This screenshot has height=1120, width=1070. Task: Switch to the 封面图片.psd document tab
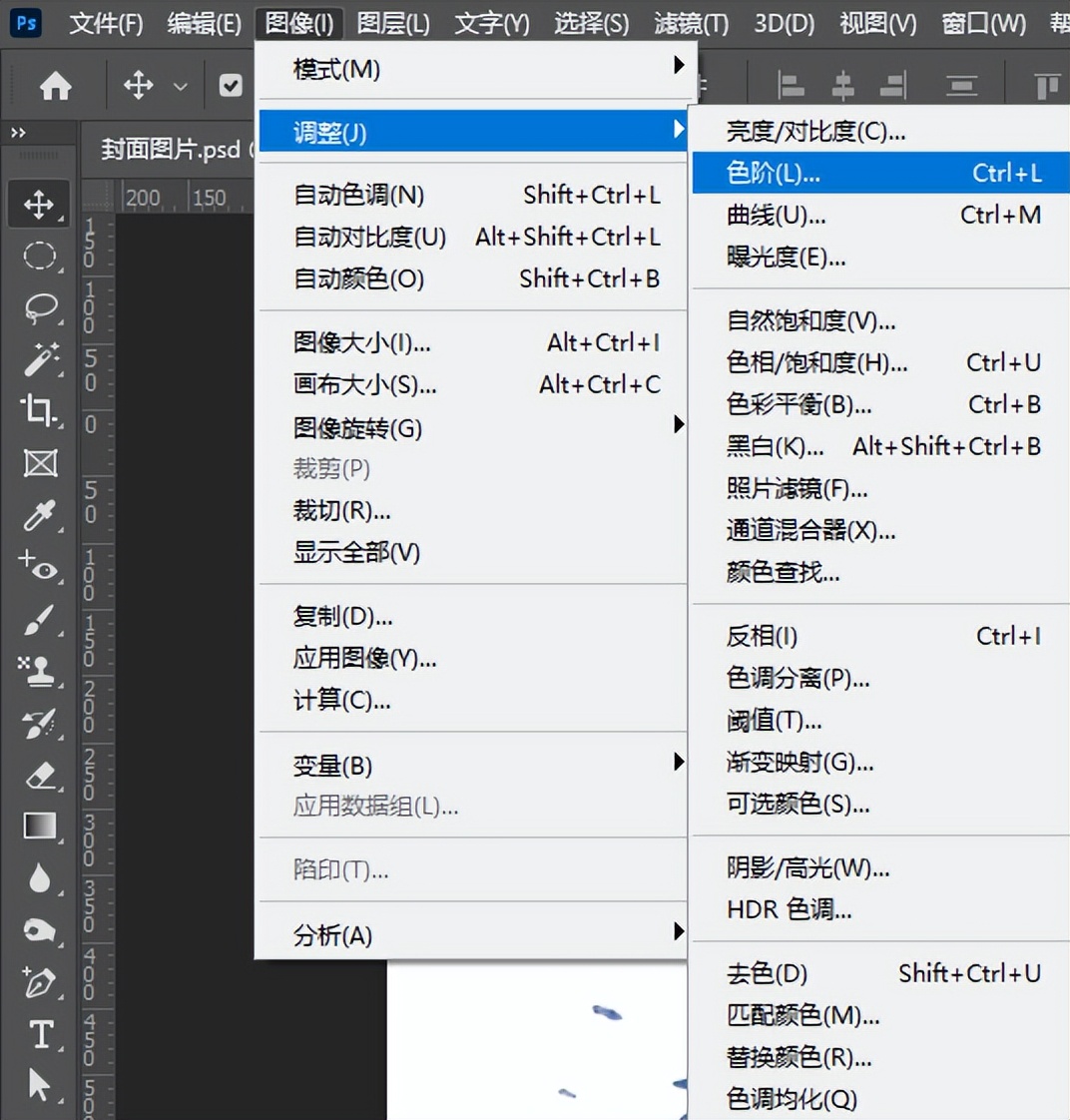tap(170, 150)
